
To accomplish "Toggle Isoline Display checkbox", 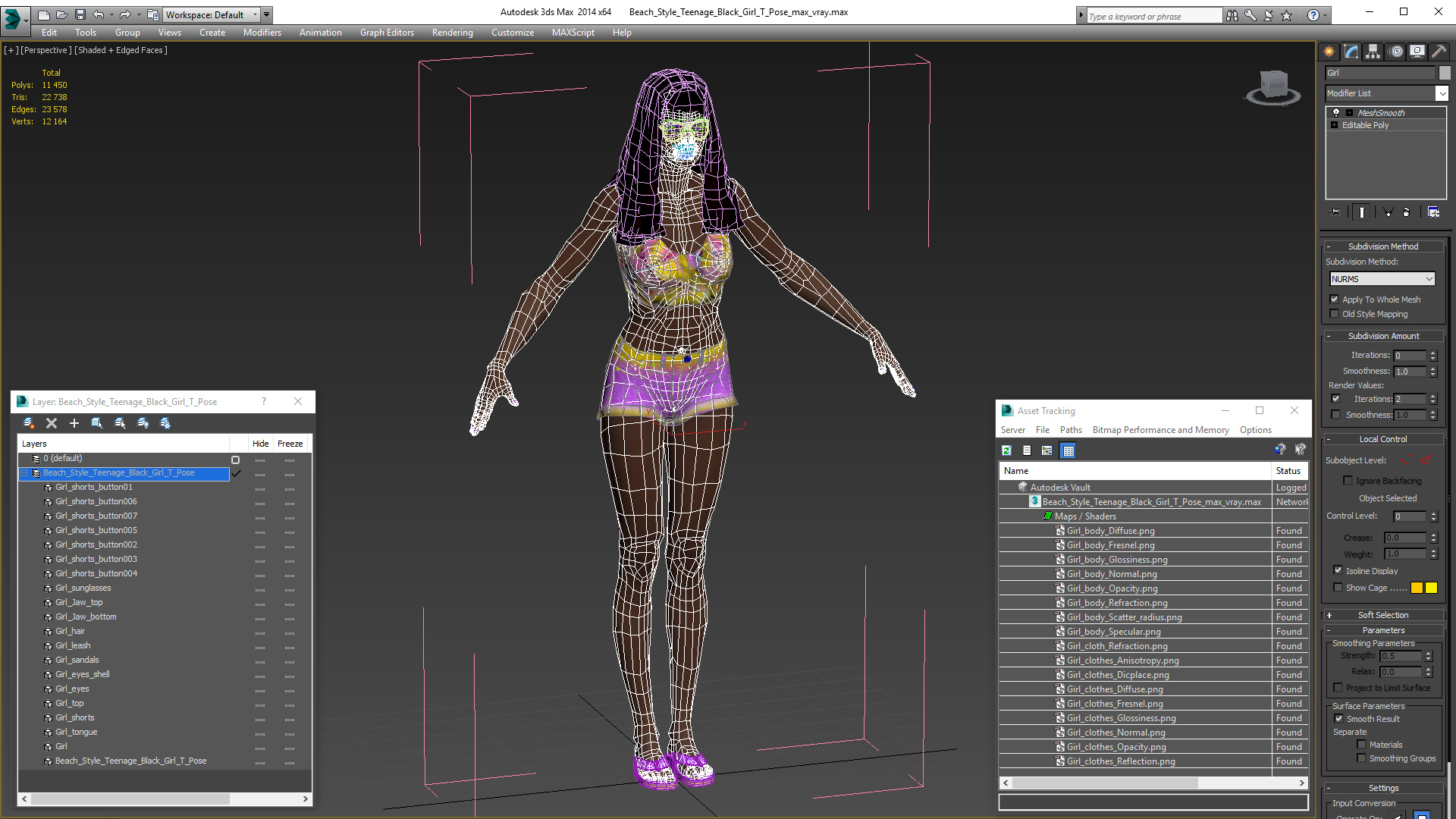I will [1338, 571].
